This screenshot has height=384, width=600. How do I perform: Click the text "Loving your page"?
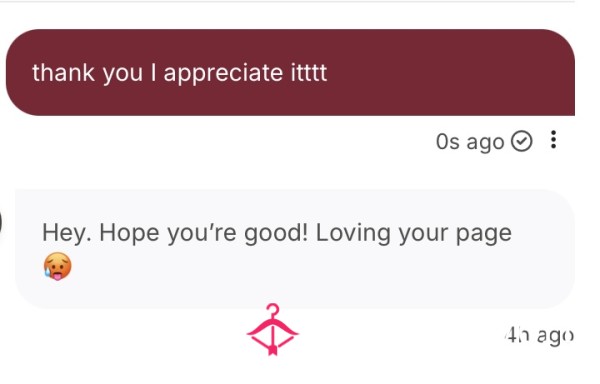414,233
